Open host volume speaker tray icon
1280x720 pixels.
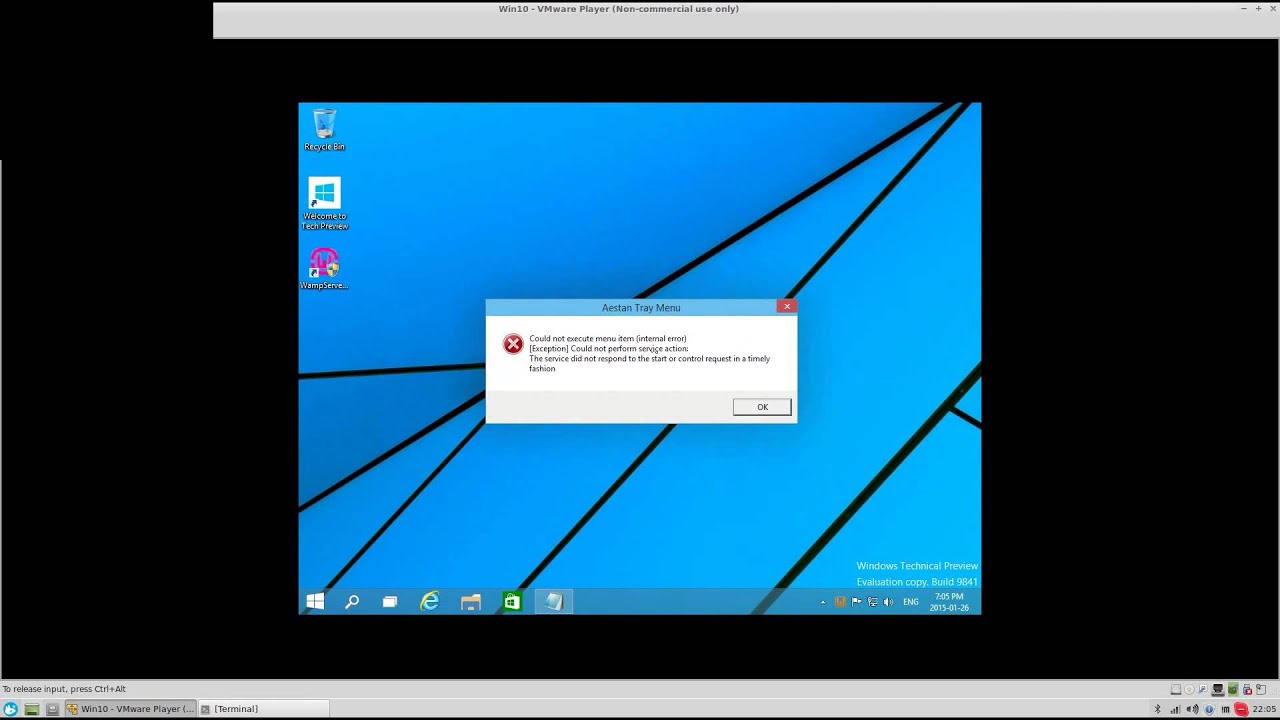click(1192, 709)
